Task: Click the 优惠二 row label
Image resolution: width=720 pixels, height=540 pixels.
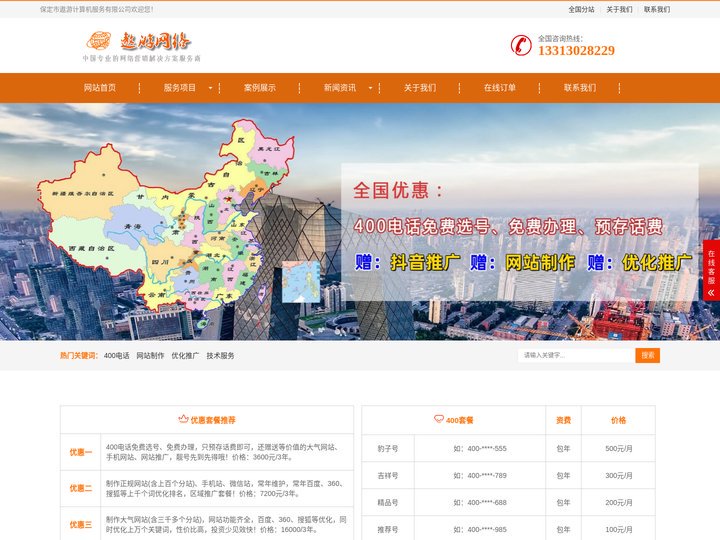Action: tap(80, 489)
